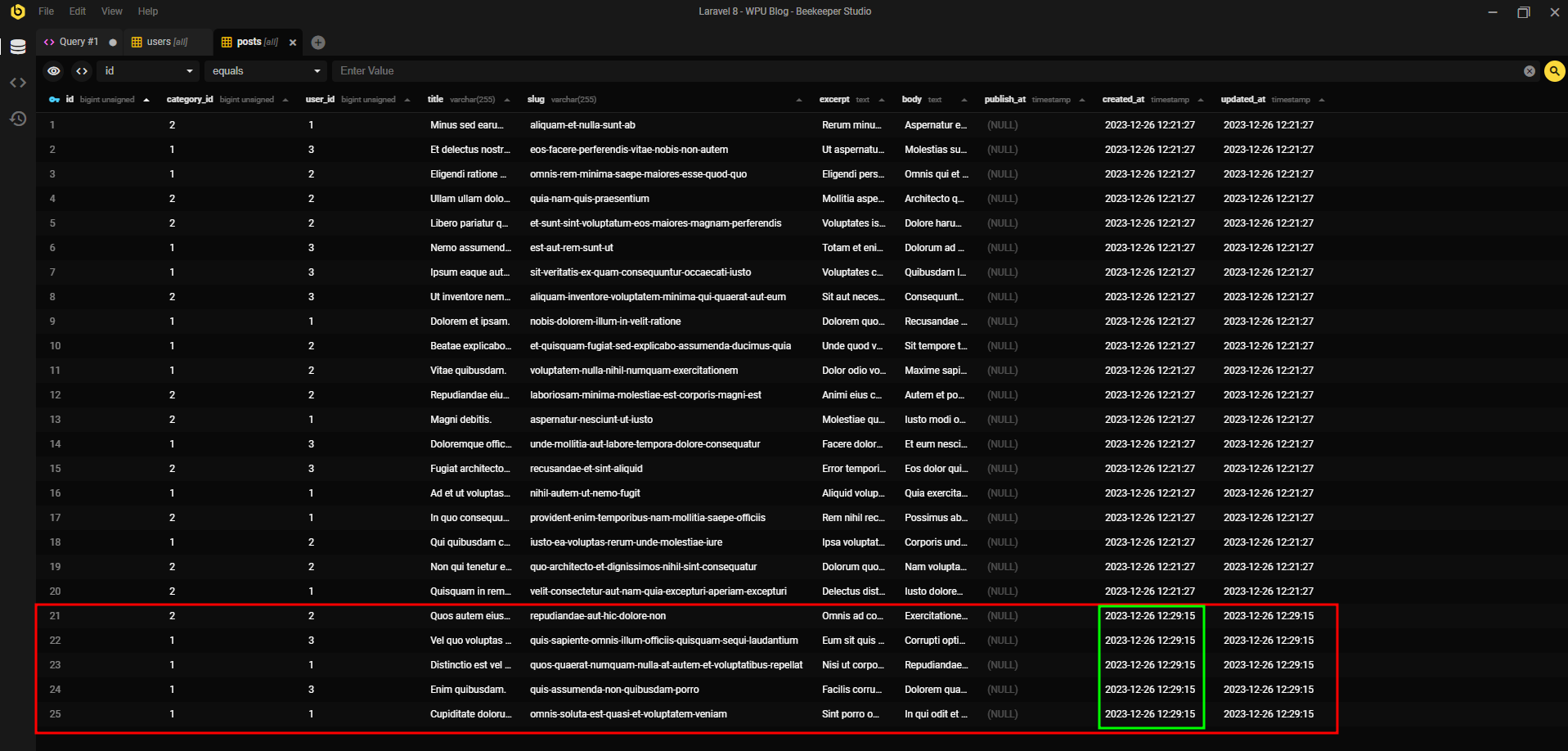Open query history from the clock sidebar icon

(18, 119)
